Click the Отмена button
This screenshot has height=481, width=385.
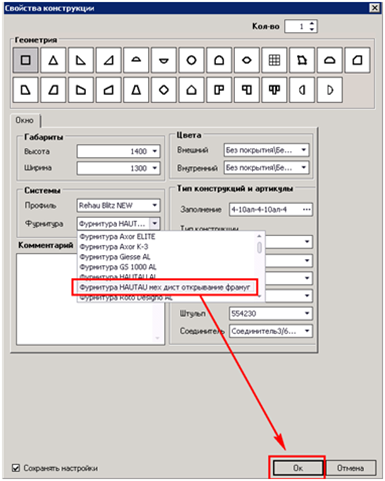[x=350, y=468]
